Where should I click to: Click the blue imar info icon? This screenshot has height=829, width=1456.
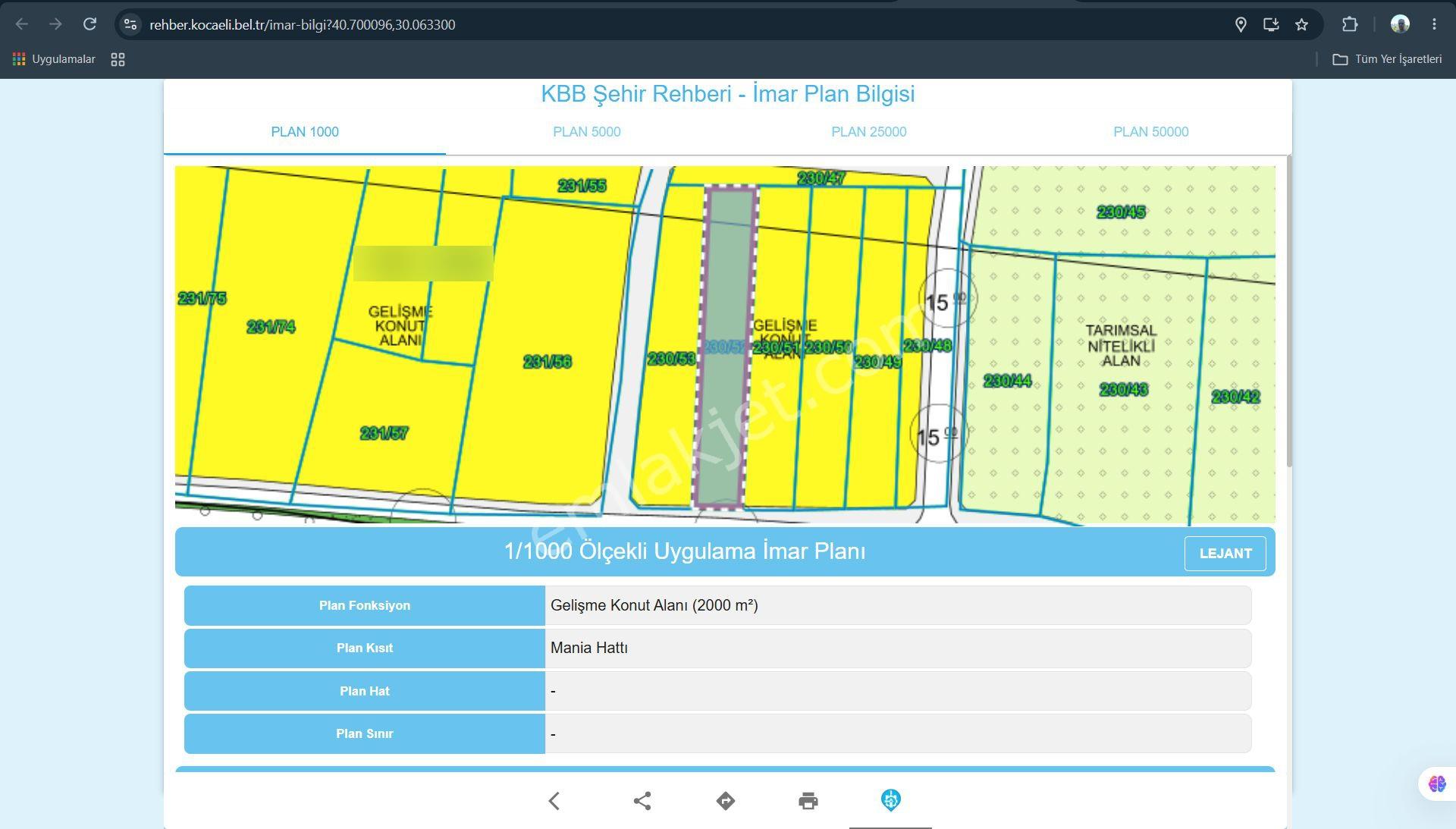click(x=891, y=800)
